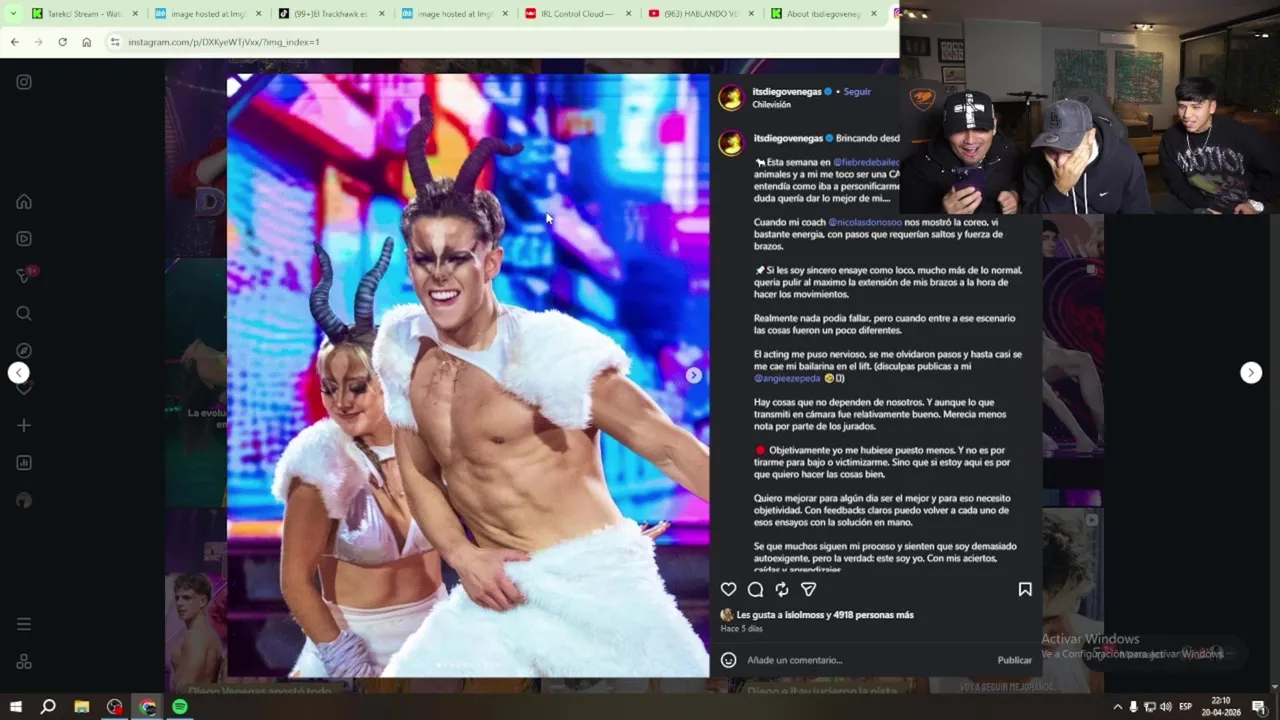
Task: Open Chilevisión location link
Action: coord(772,105)
